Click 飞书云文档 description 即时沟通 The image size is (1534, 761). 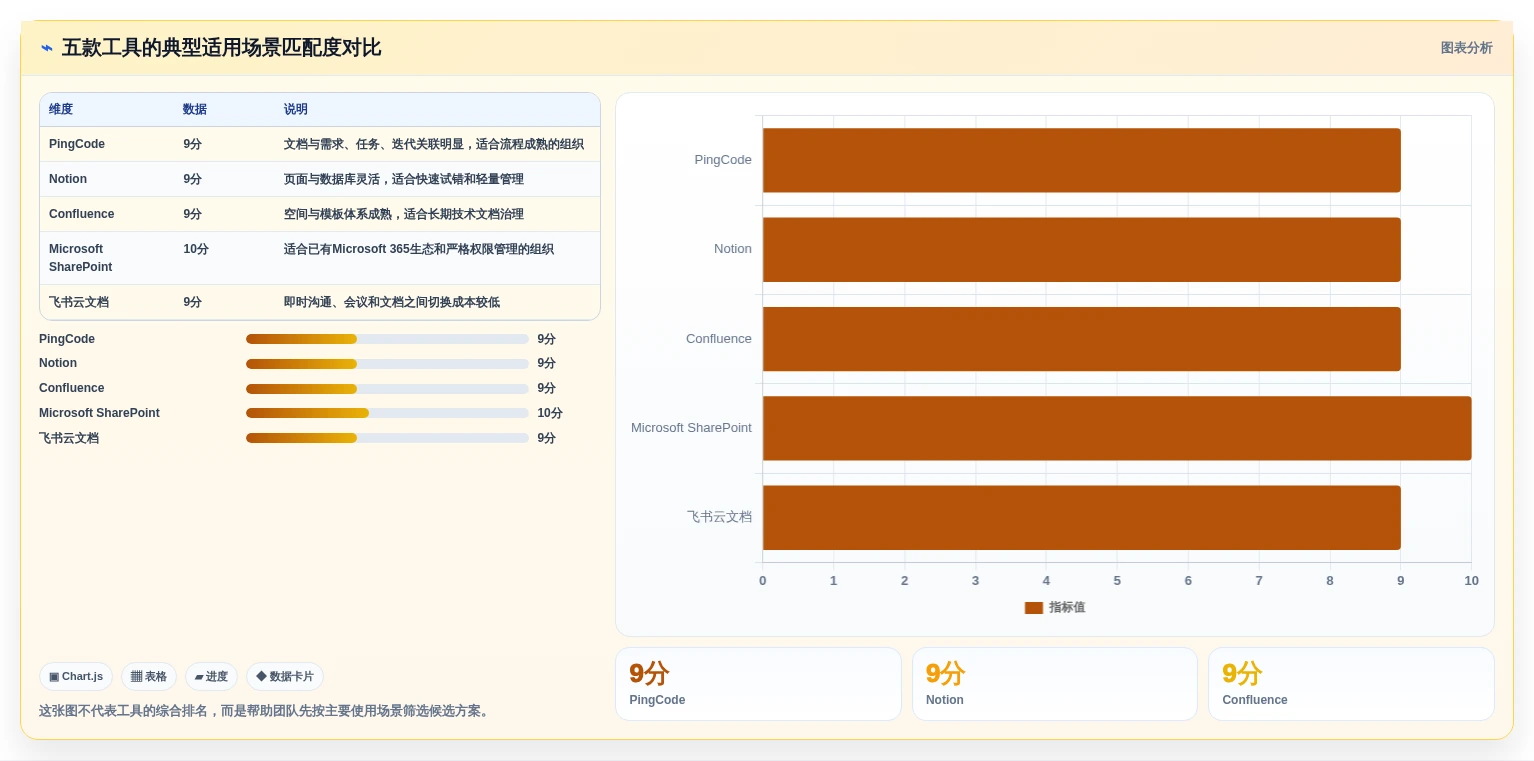tap(392, 302)
